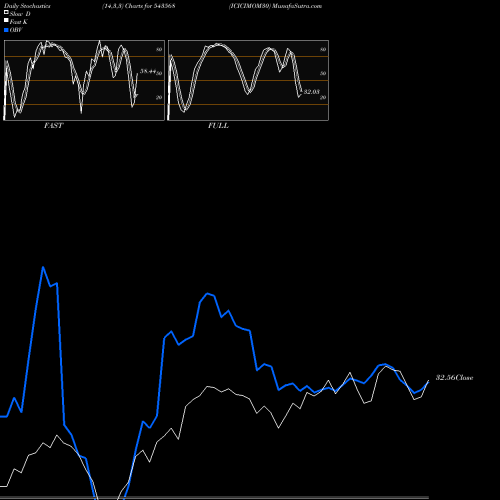Viewport: 500px width, 500px height.
Task: Click the Fast K legend swatch
Action: [x=6, y=21]
